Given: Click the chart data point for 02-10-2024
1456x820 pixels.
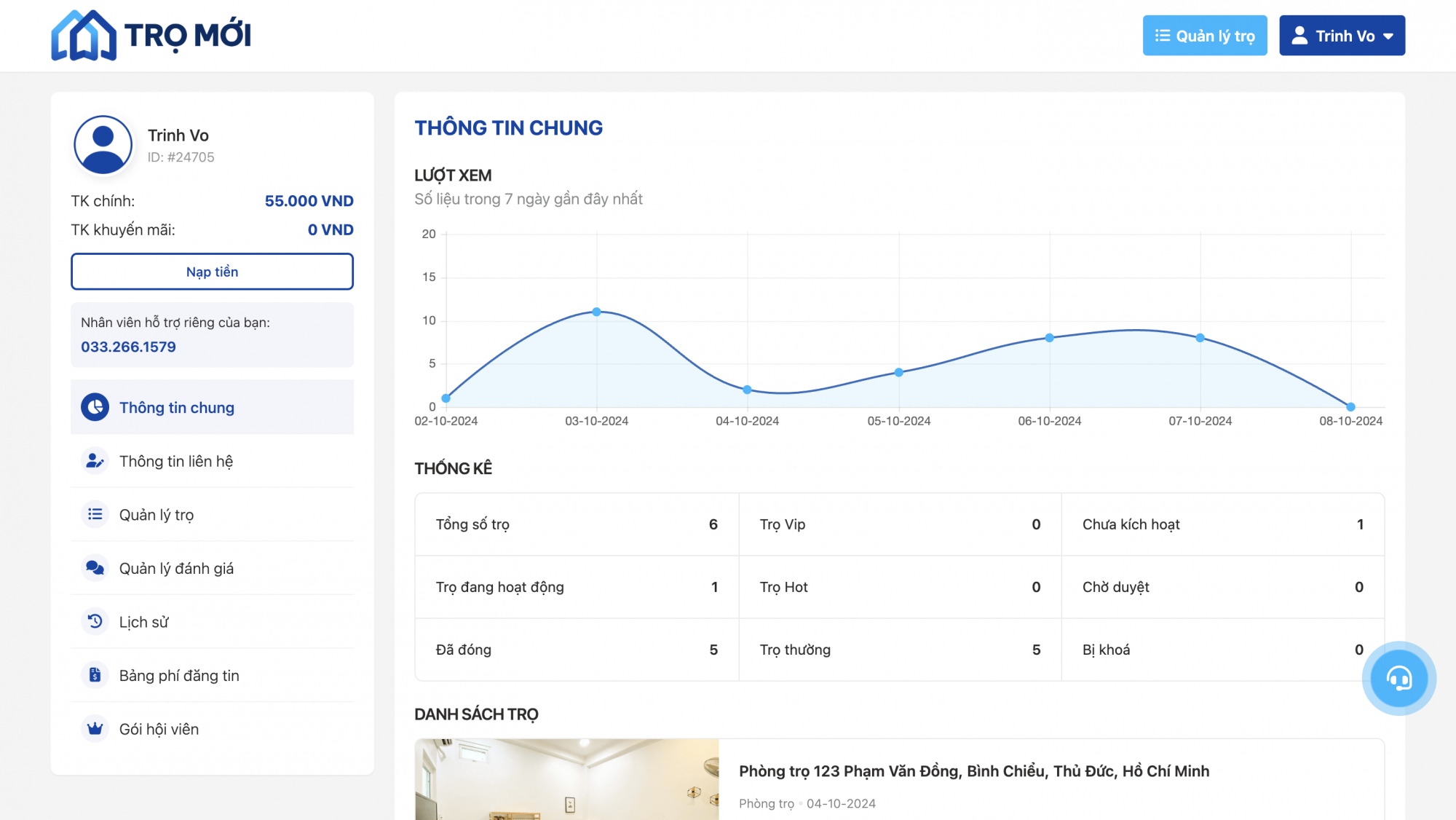Looking at the screenshot, I should click(446, 398).
